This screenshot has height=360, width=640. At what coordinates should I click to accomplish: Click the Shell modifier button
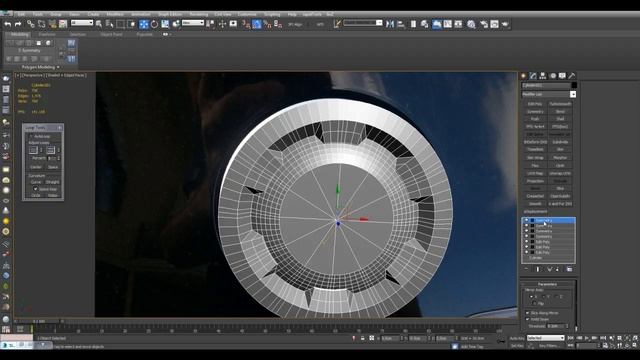pyautogui.click(x=560, y=119)
